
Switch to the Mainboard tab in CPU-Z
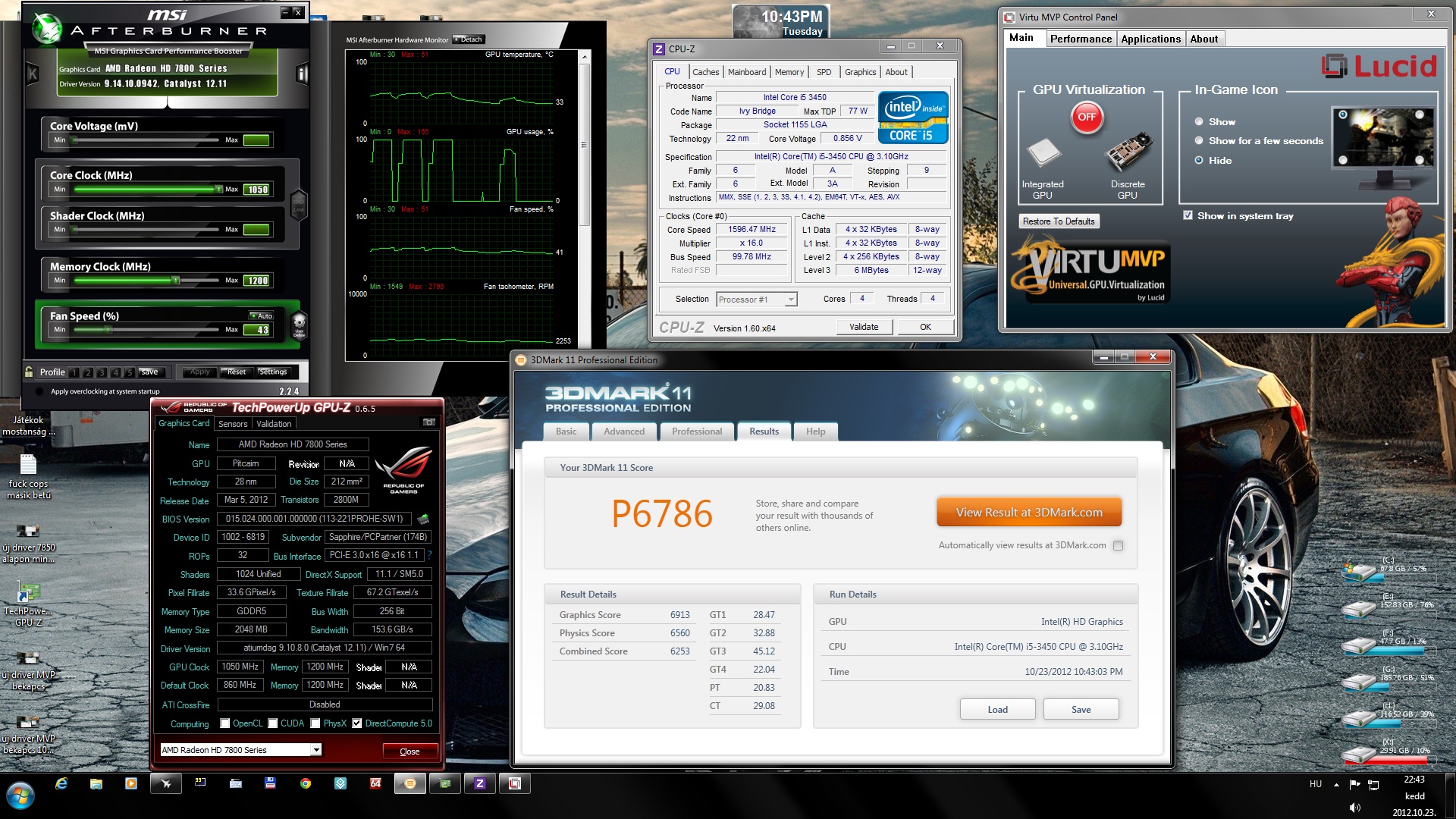[x=747, y=72]
